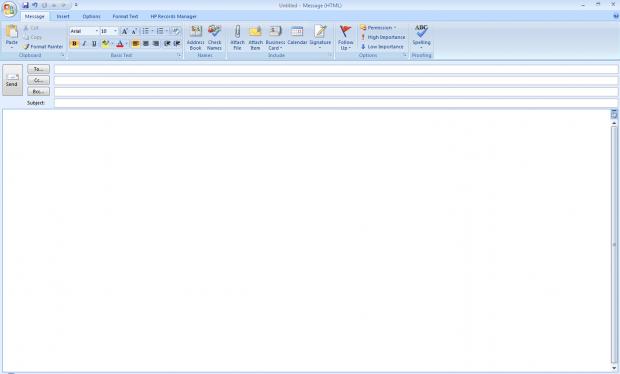Image resolution: width=620 pixels, height=374 pixels.
Task: Open the font size dropdown
Action: pyautogui.click(x=115, y=31)
